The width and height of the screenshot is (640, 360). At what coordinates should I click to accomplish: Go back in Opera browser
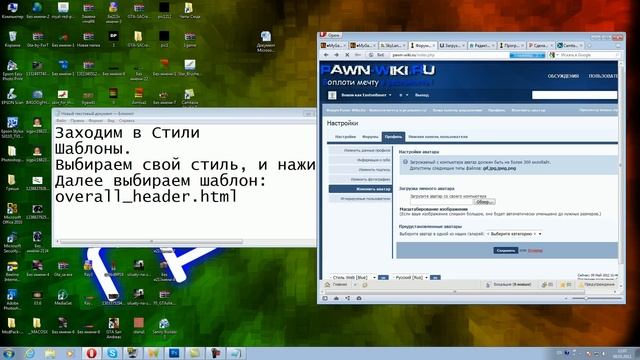click(326, 55)
